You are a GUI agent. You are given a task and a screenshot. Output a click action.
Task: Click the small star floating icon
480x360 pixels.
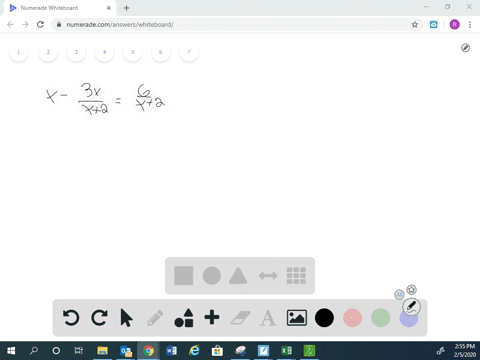412,290
